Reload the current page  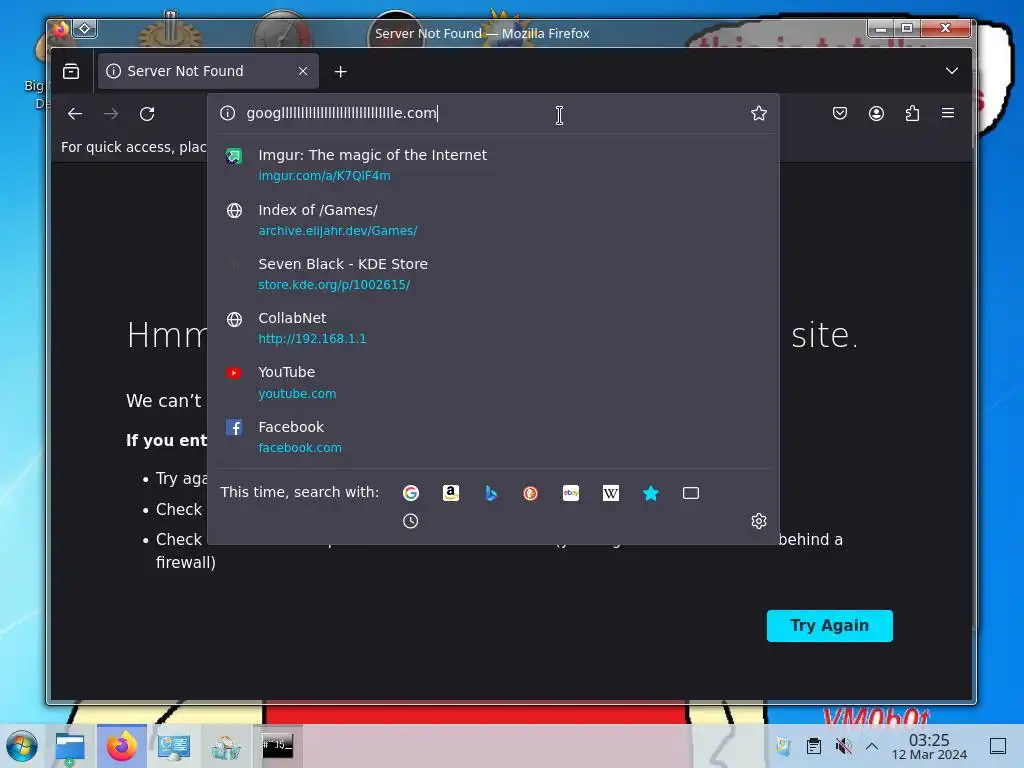tap(147, 114)
